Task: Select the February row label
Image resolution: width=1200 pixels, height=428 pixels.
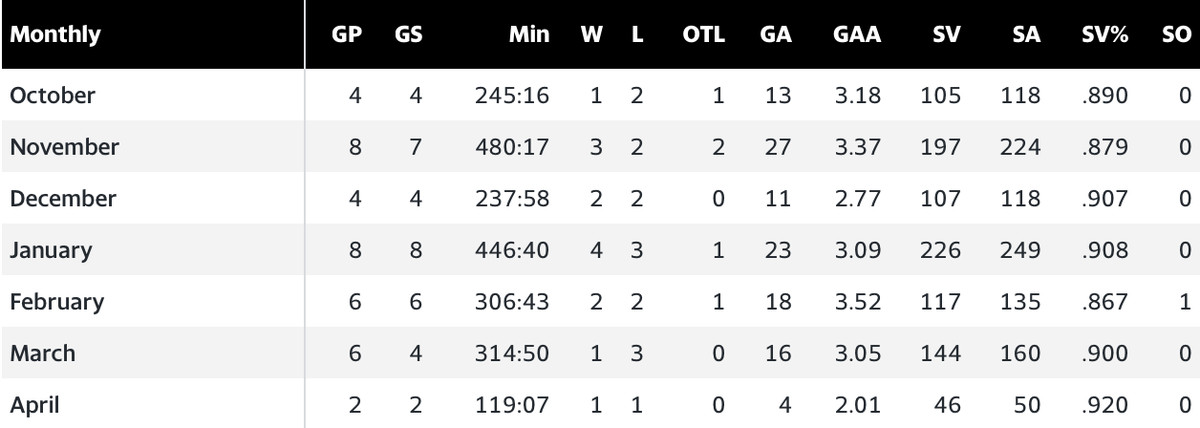Action: 56,302
